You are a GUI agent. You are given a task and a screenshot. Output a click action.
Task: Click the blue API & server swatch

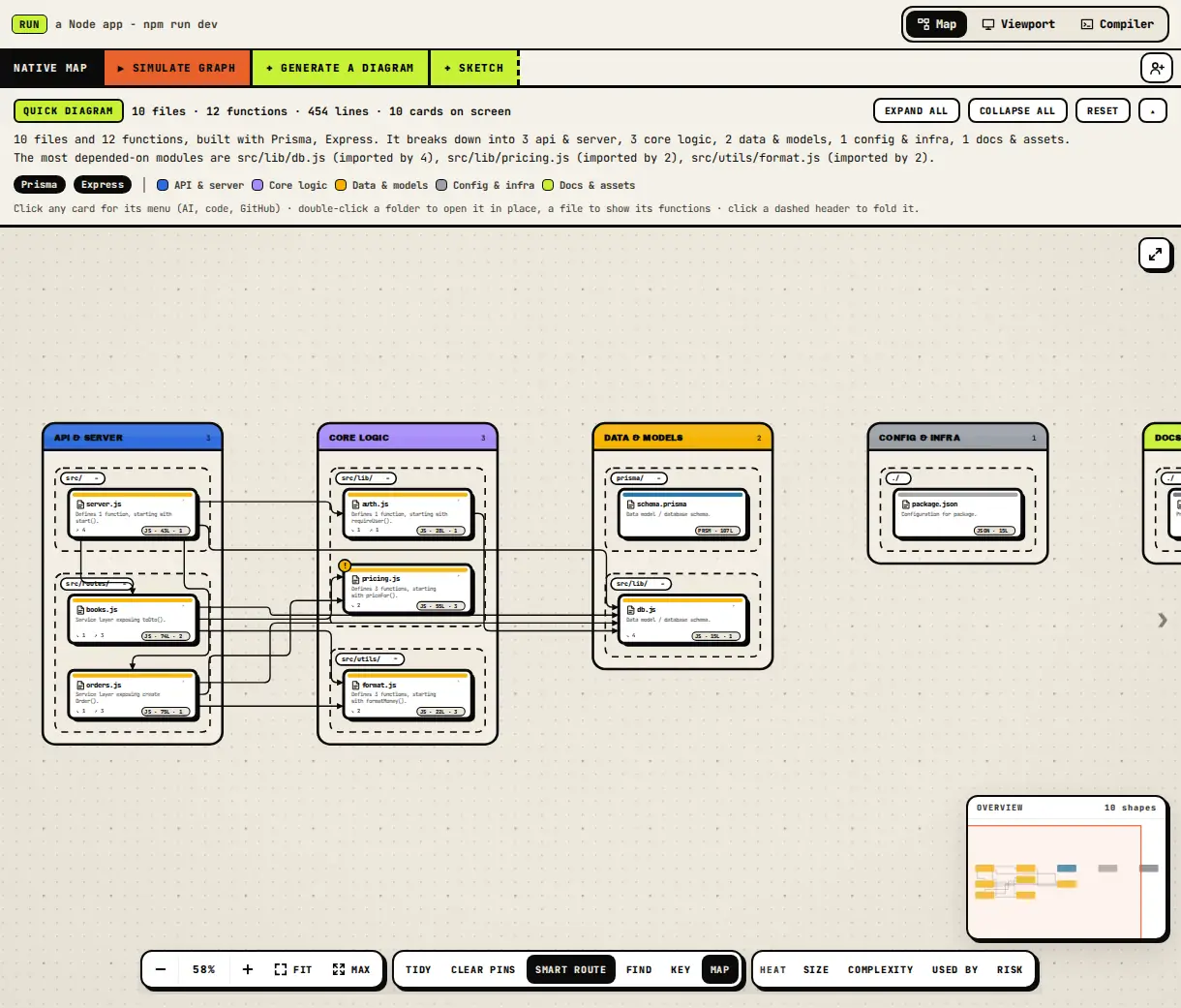[x=163, y=185]
